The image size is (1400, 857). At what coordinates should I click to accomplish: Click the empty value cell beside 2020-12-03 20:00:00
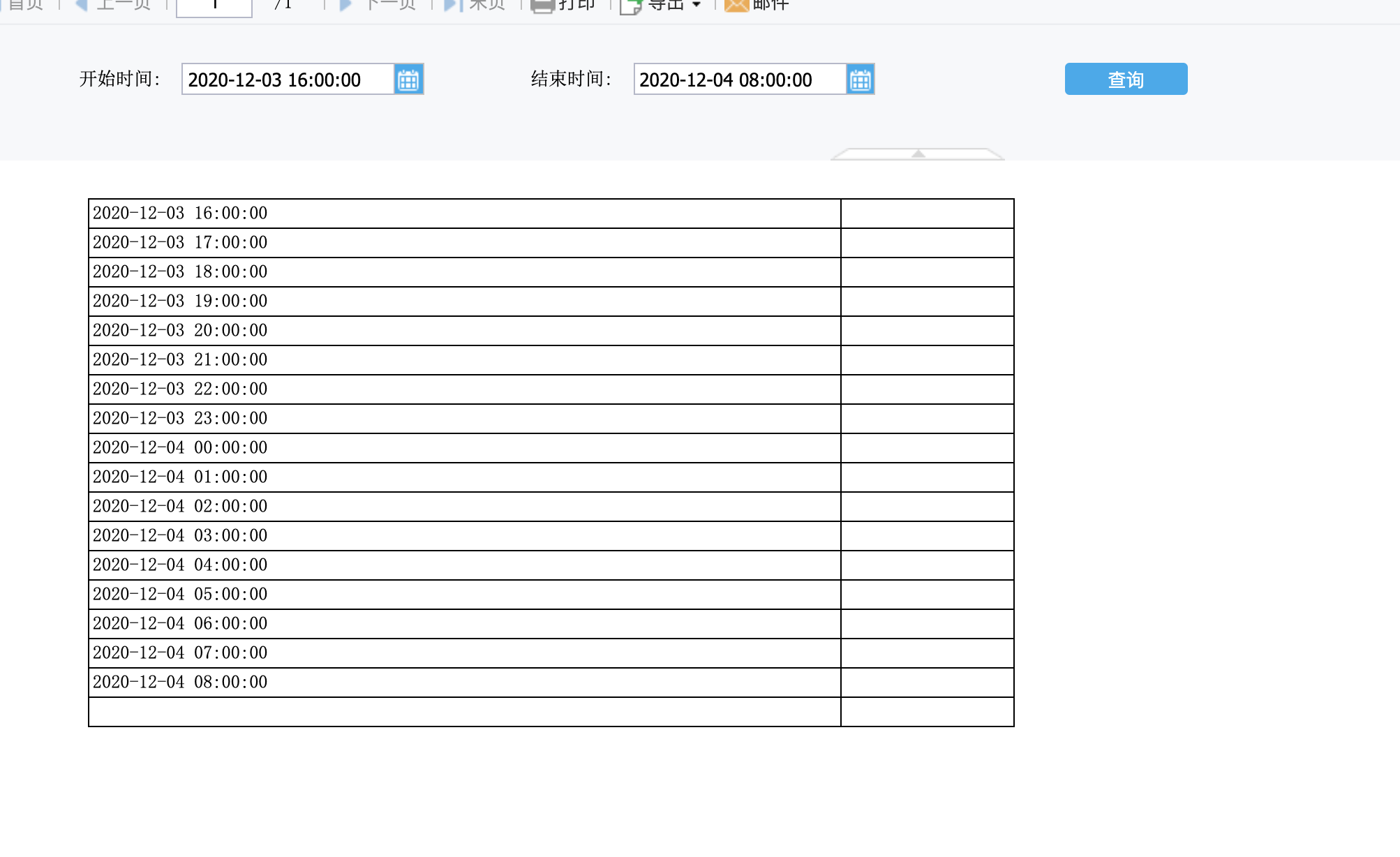tap(927, 331)
